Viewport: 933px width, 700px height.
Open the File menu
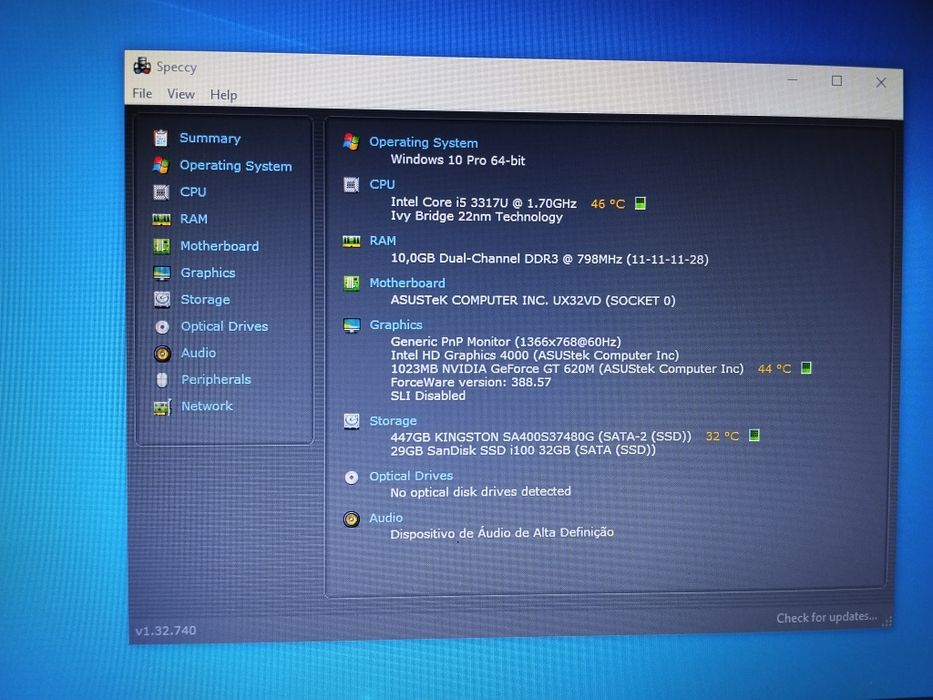142,93
